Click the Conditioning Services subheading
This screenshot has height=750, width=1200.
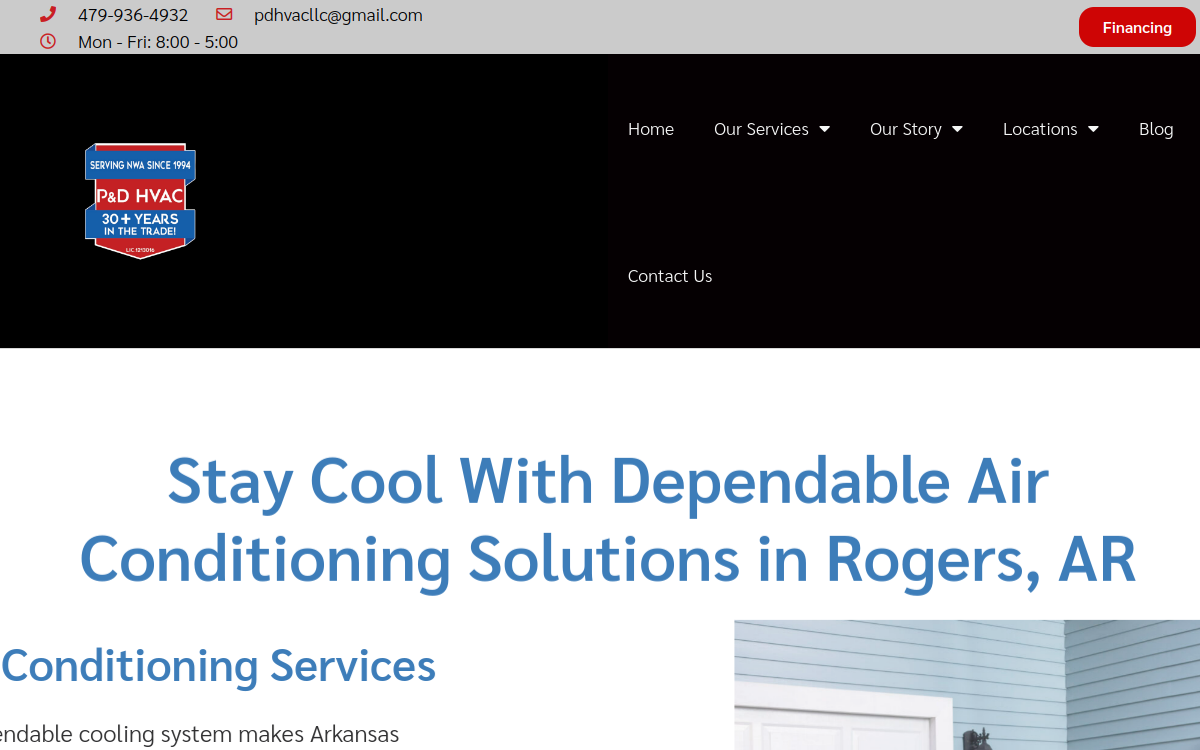click(218, 666)
